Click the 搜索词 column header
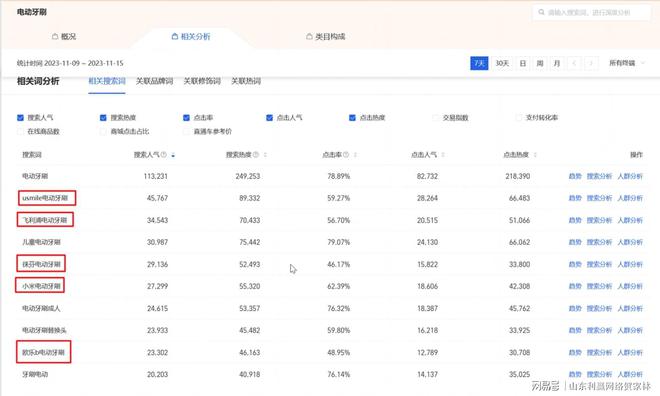Screen dimensions: 660x396 point(32,155)
